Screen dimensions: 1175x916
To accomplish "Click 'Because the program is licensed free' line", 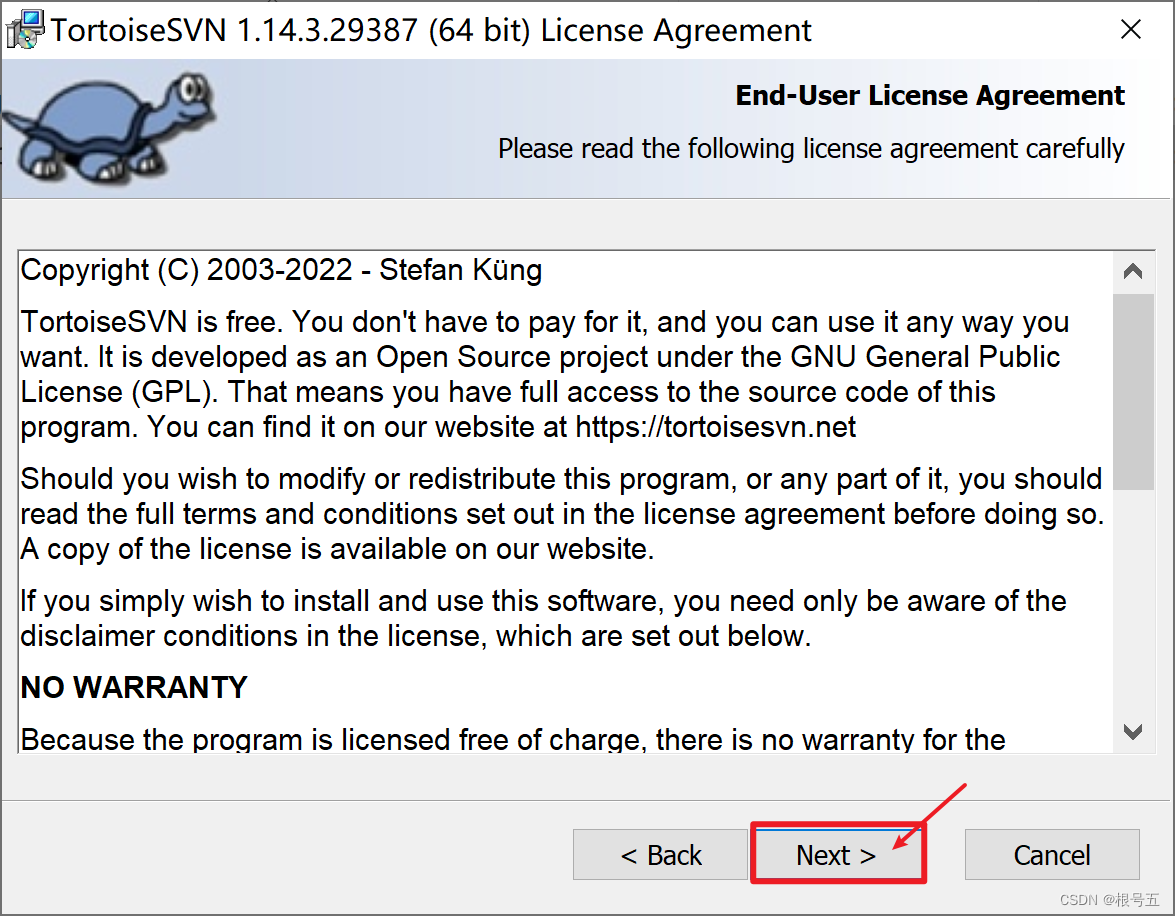I will 513,739.
